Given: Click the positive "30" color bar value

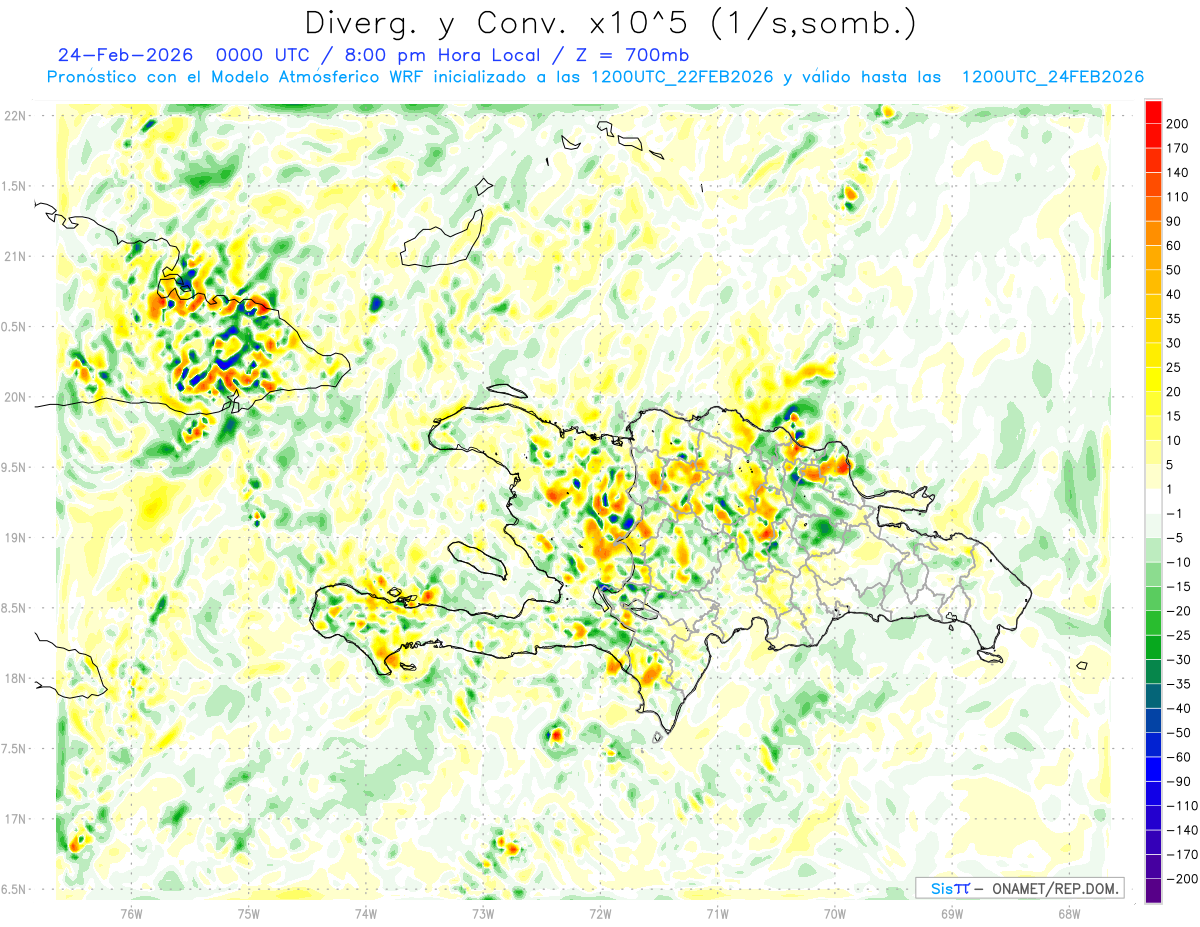Looking at the screenshot, I should pyautogui.click(x=1174, y=343).
